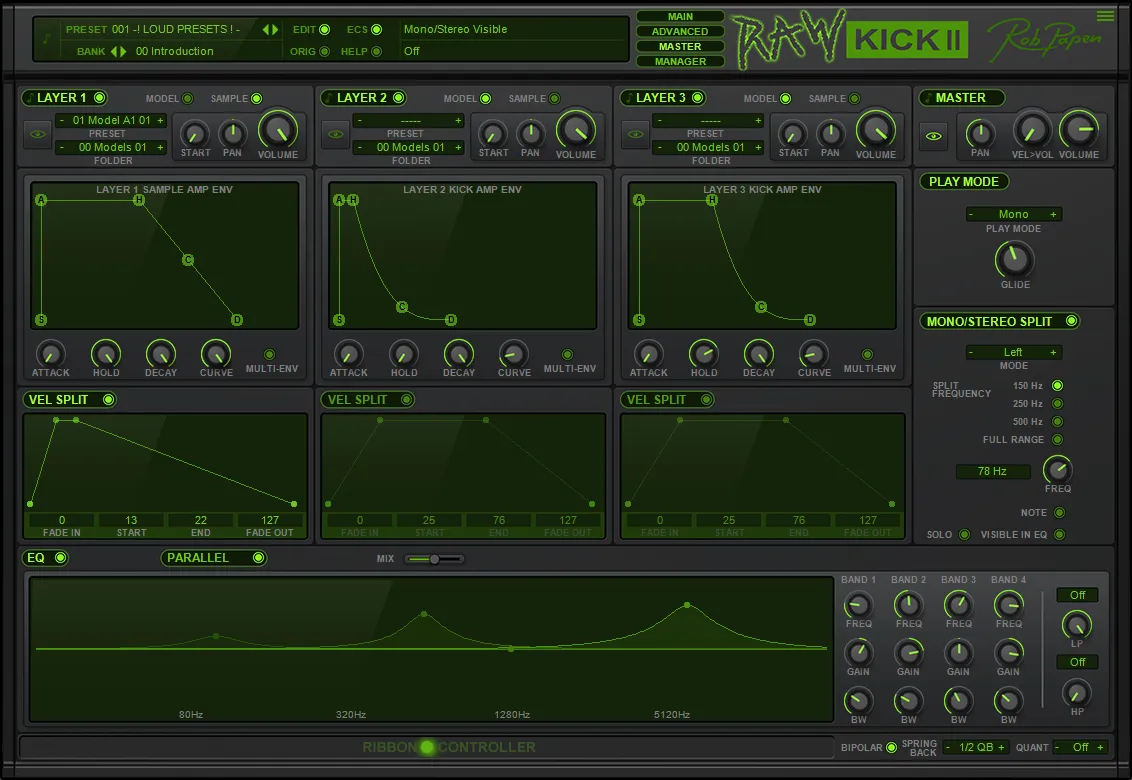
Task: Click the Layer 1 ATTACK knob
Action: tap(50, 354)
